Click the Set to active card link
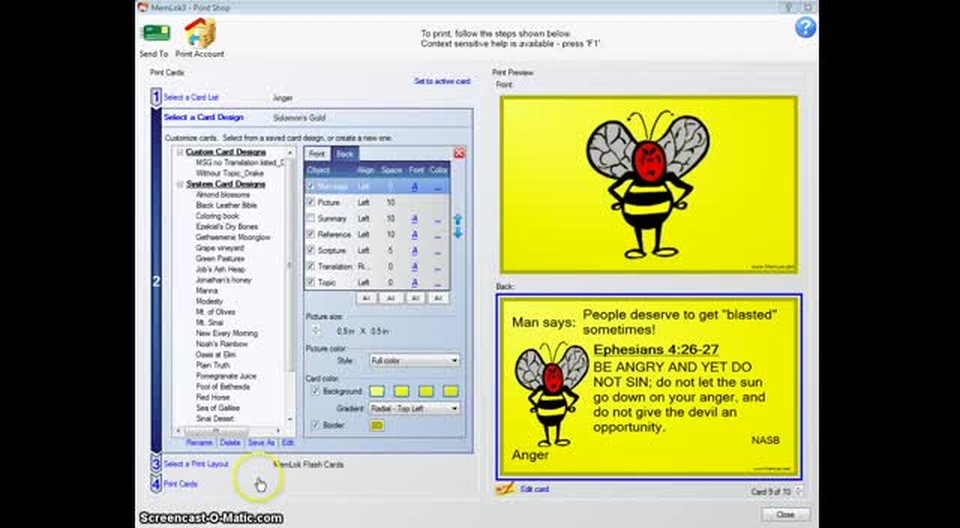The height and width of the screenshot is (528, 960). tap(442, 81)
